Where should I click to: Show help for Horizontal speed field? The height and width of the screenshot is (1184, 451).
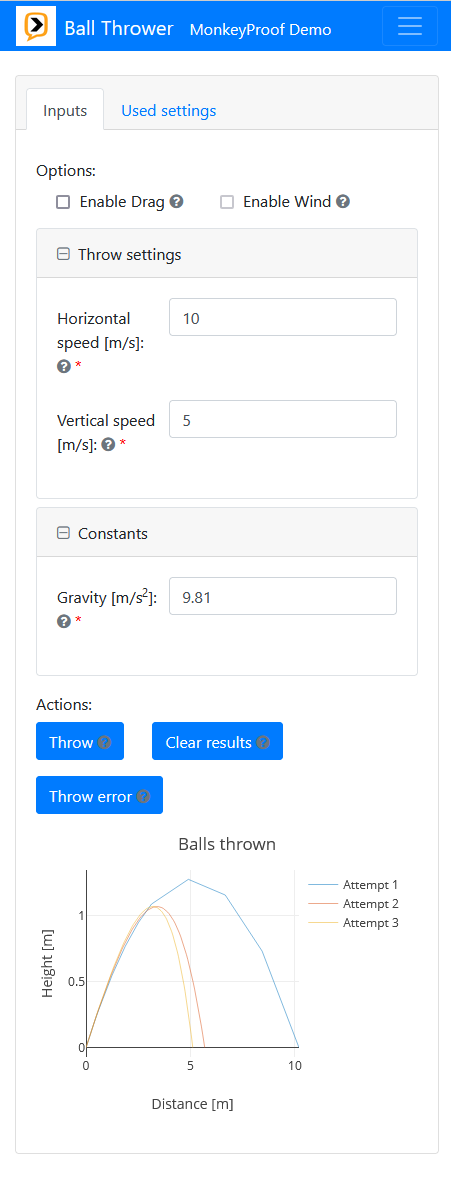click(x=64, y=366)
